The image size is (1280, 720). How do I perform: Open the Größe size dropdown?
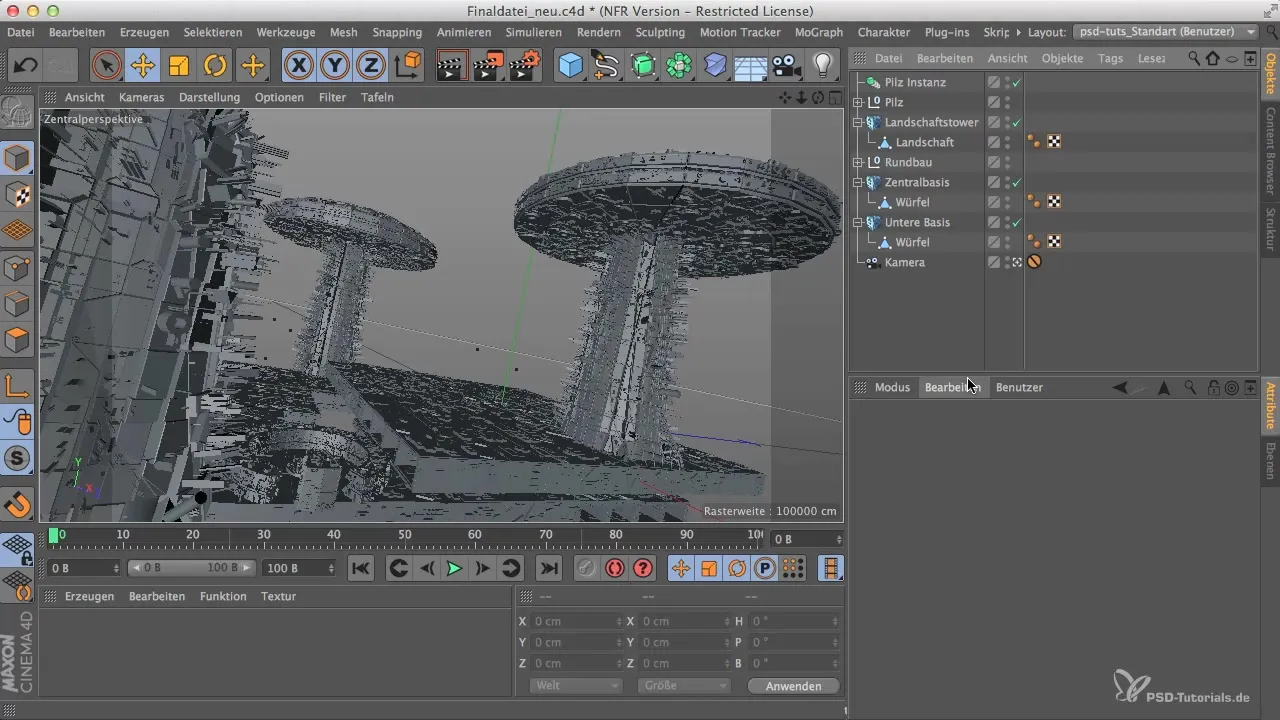pos(684,686)
